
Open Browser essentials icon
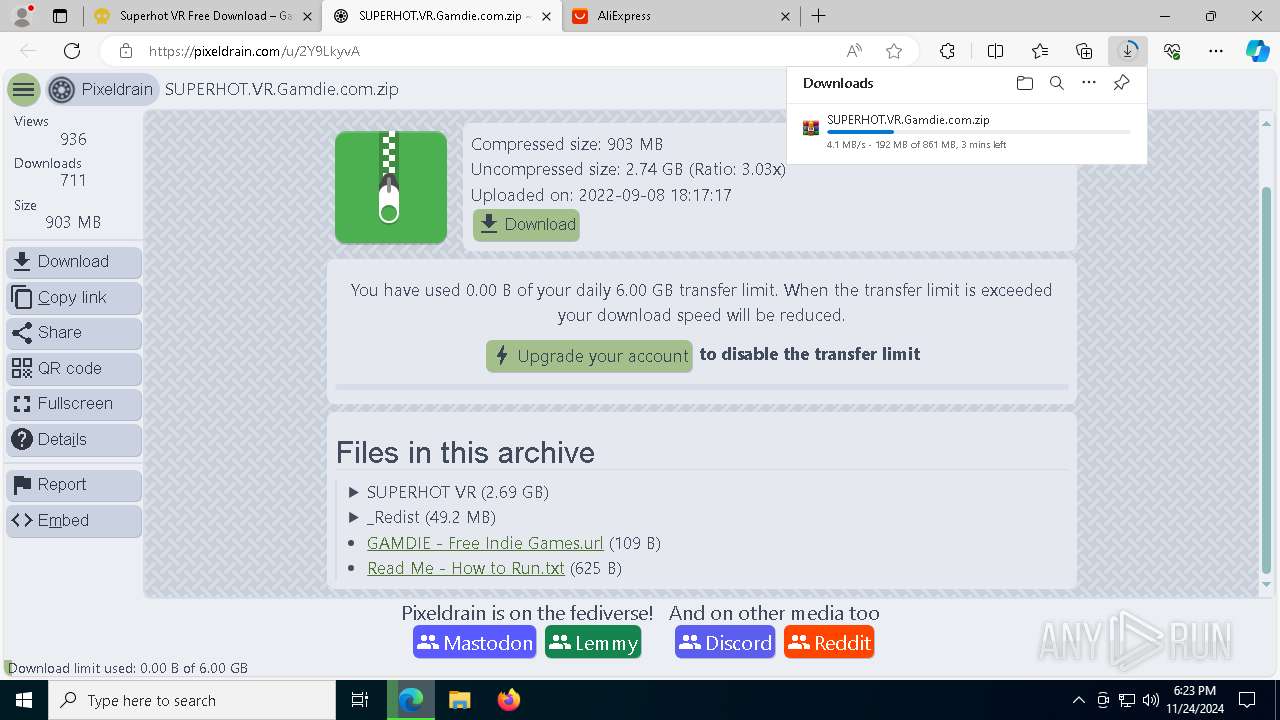click(1172, 51)
